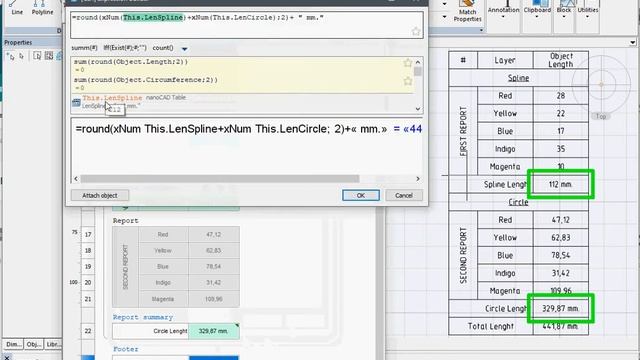Click the Total Lenght cell in drawing table
Viewport: 640px width, 360px height.
pyautogui.click(x=491, y=327)
